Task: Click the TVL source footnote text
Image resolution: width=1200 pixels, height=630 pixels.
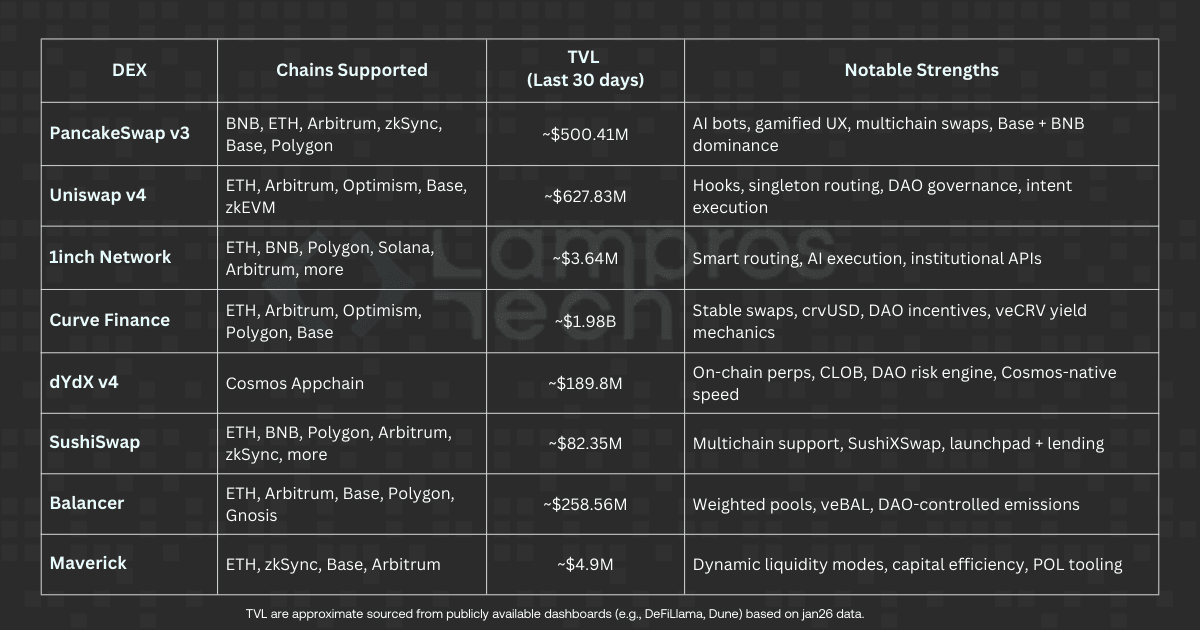Action: (x=554, y=613)
